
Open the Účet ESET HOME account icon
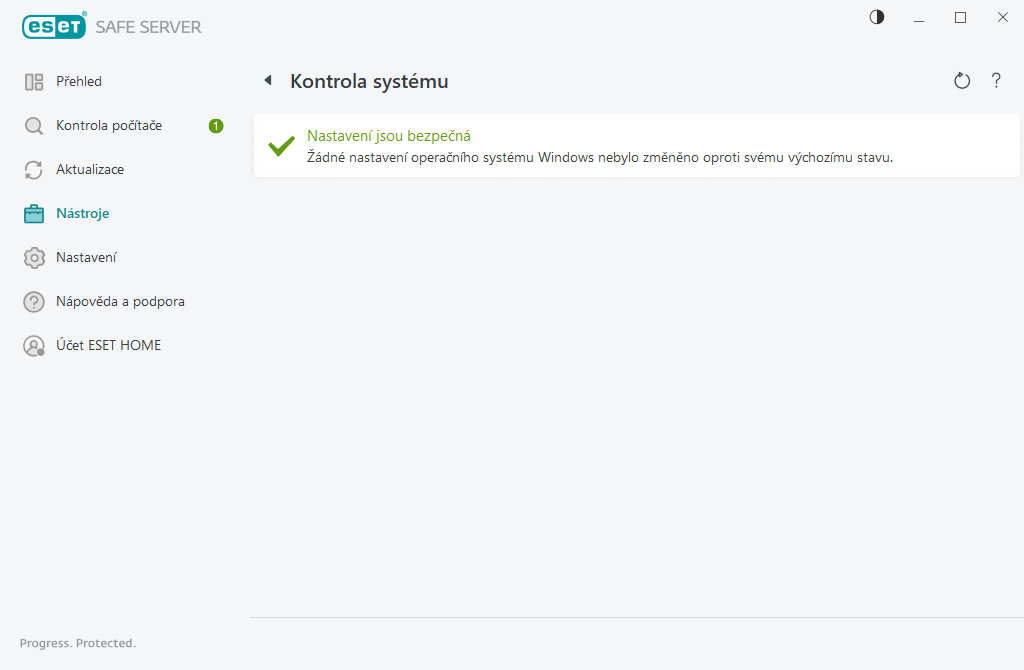33,345
